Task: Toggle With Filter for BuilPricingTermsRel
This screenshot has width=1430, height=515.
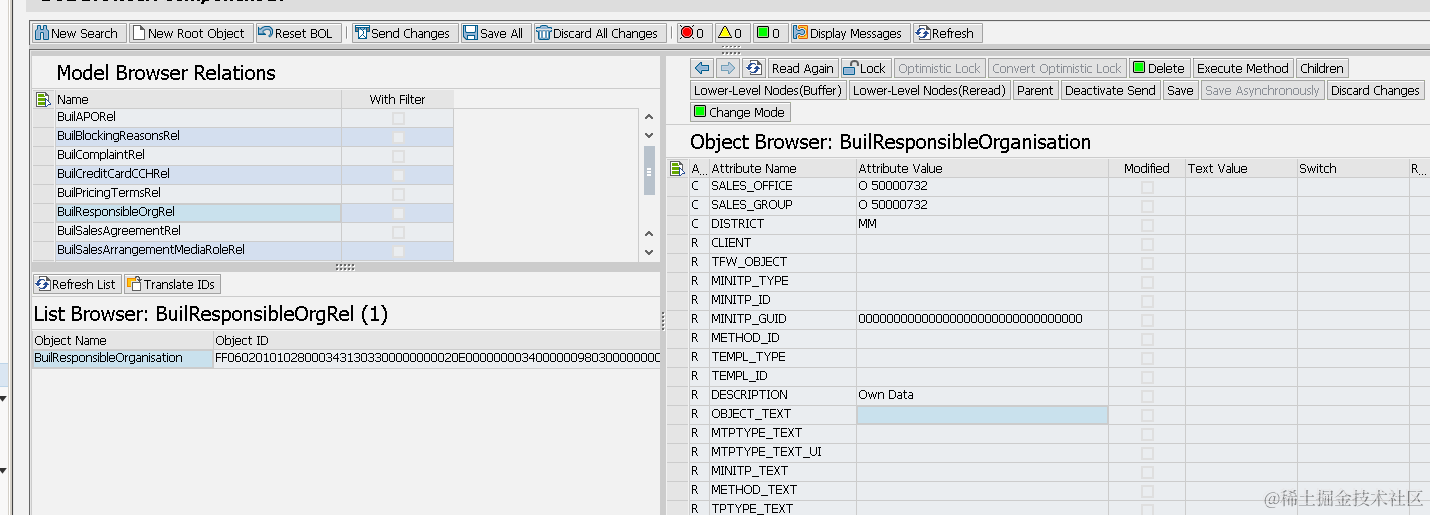Action: [398, 194]
